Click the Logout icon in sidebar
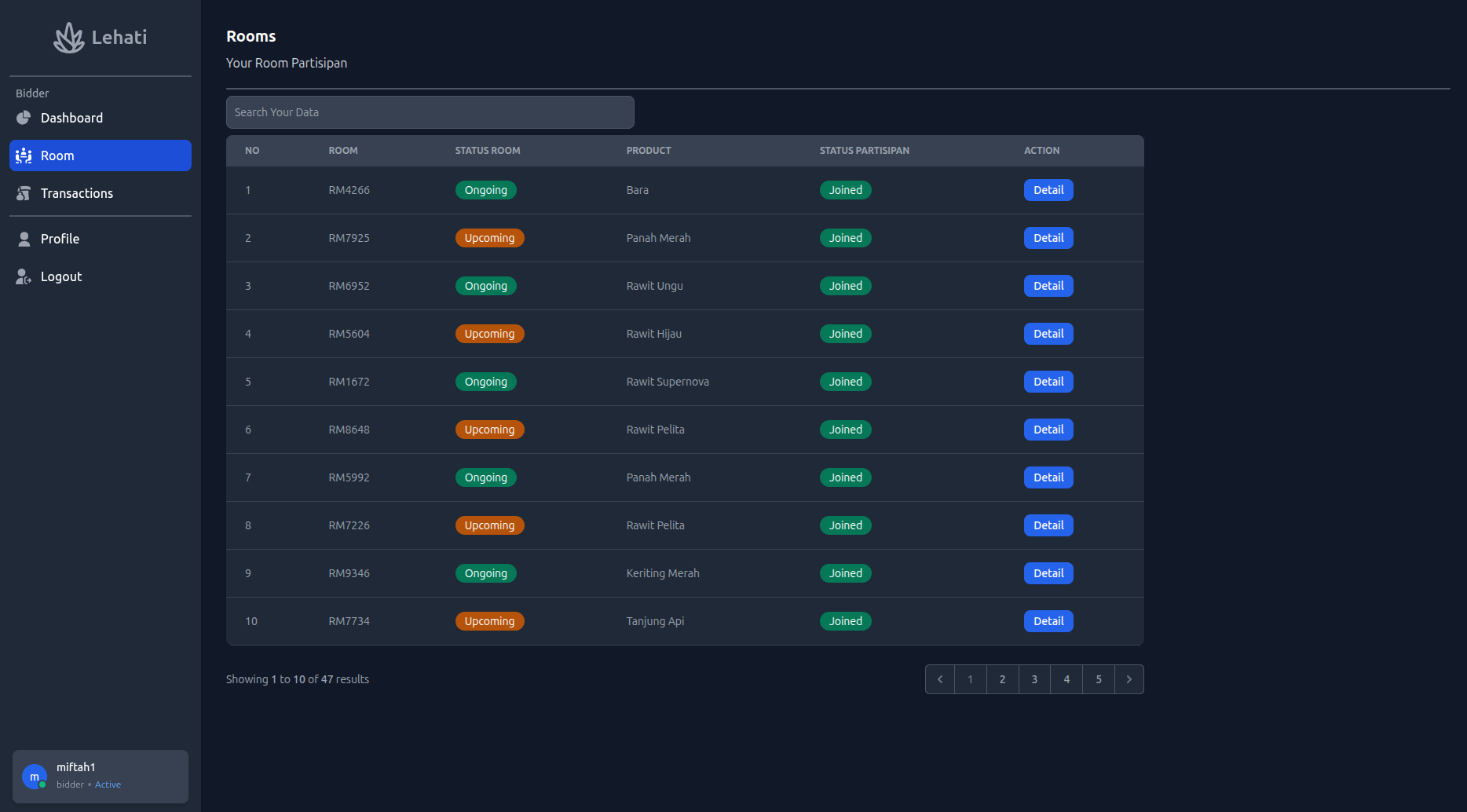The image size is (1467, 812). coord(24,276)
